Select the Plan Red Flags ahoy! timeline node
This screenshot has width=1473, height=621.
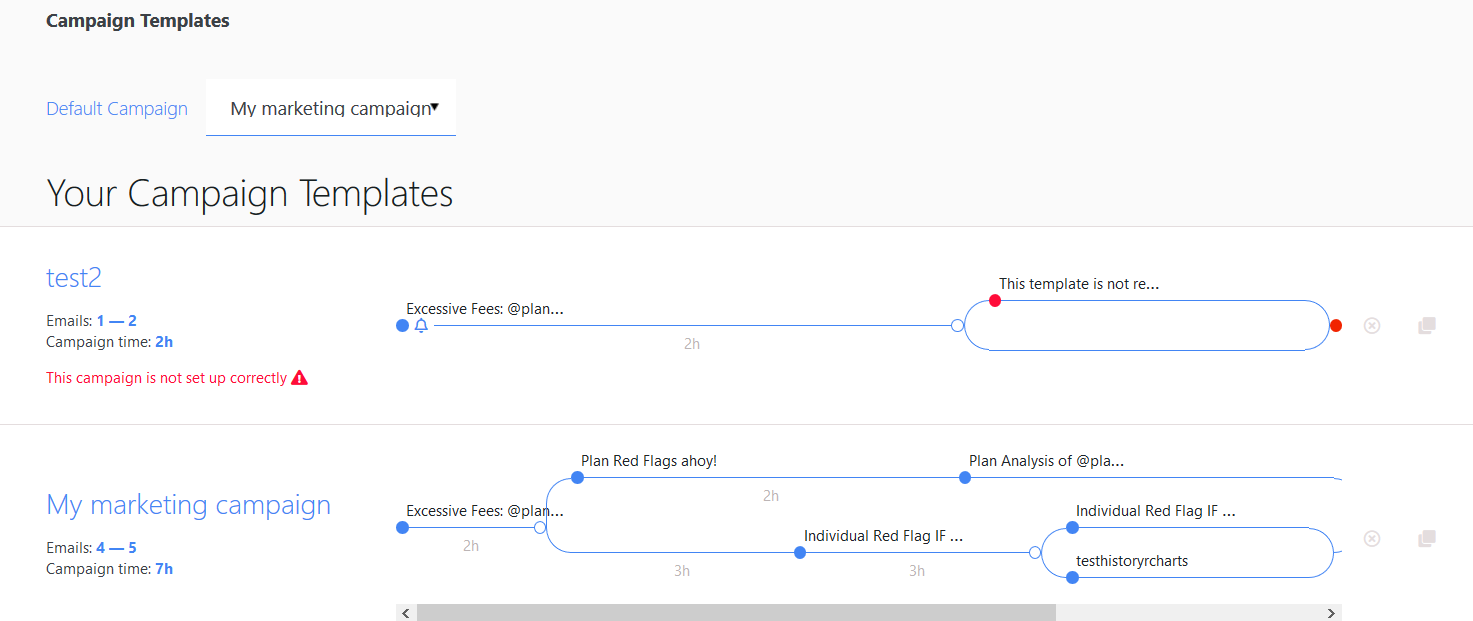tap(577, 478)
